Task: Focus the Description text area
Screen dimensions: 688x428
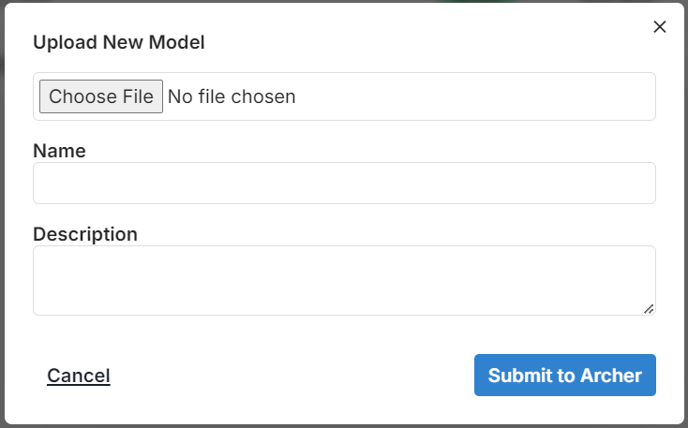Action: tap(344, 281)
